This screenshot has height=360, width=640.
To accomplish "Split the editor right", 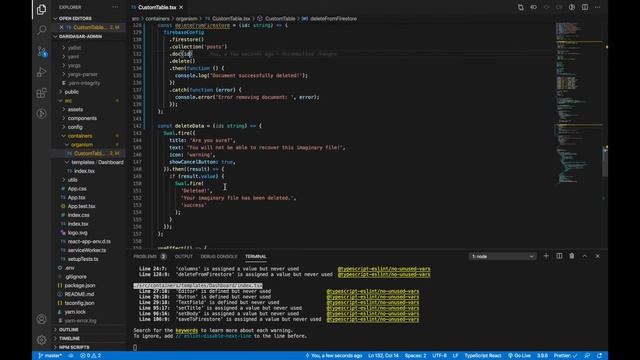I will click(x=585, y=7).
